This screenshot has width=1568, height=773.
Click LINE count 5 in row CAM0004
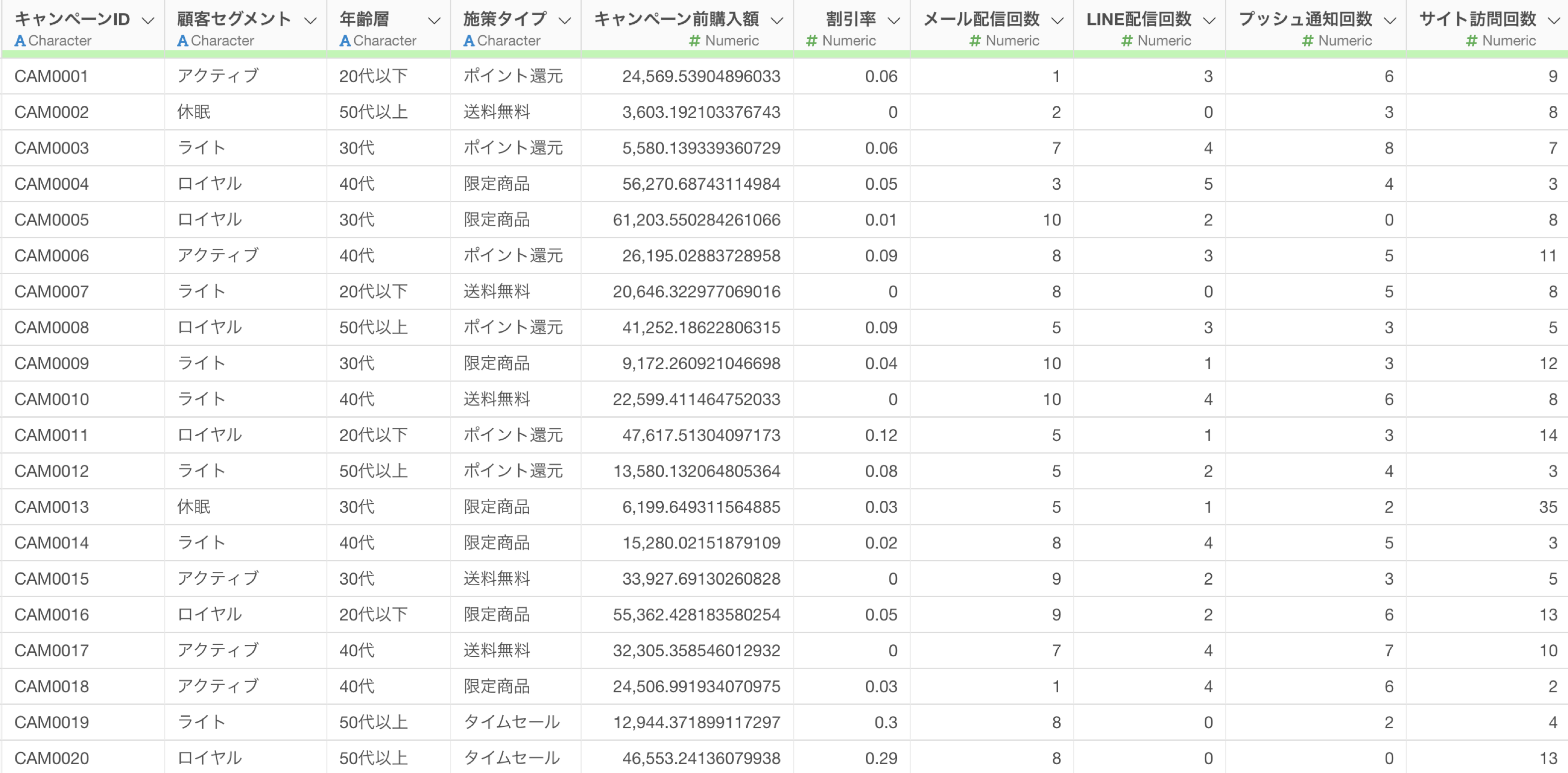(x=1208, y=184)
